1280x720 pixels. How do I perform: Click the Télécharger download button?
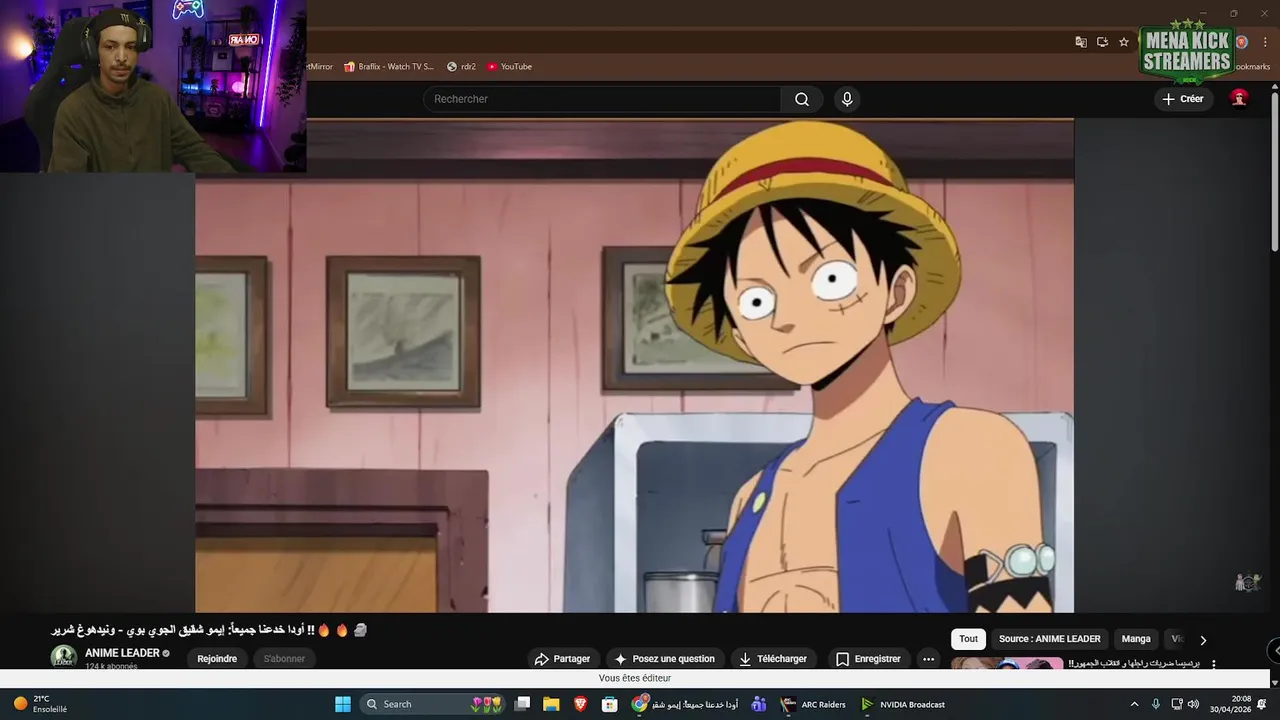772,659
